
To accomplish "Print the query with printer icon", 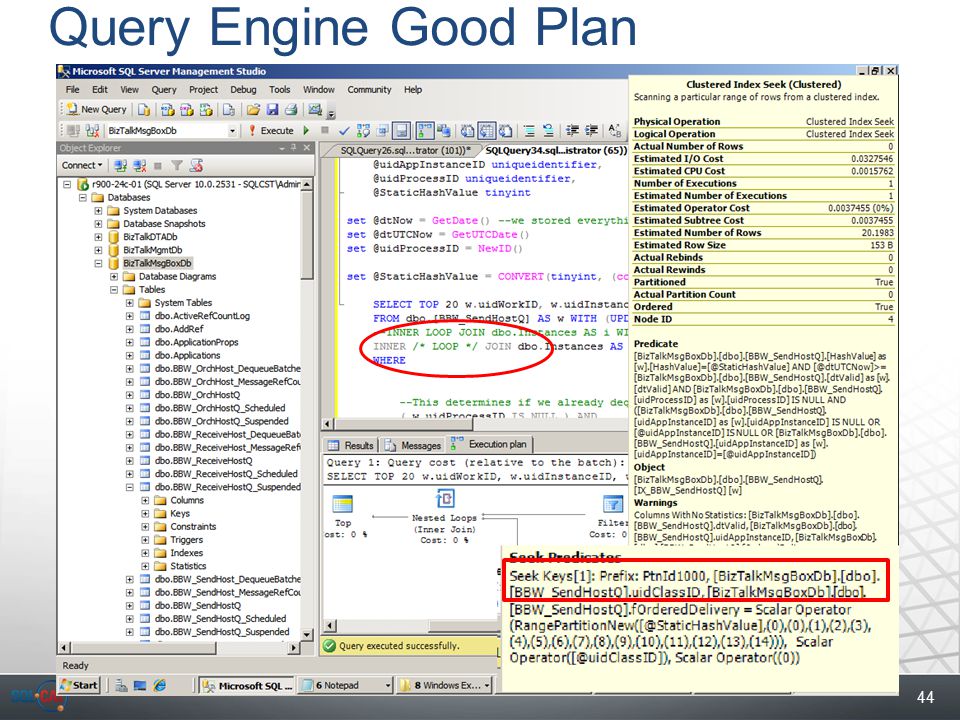I will [291, 110].
